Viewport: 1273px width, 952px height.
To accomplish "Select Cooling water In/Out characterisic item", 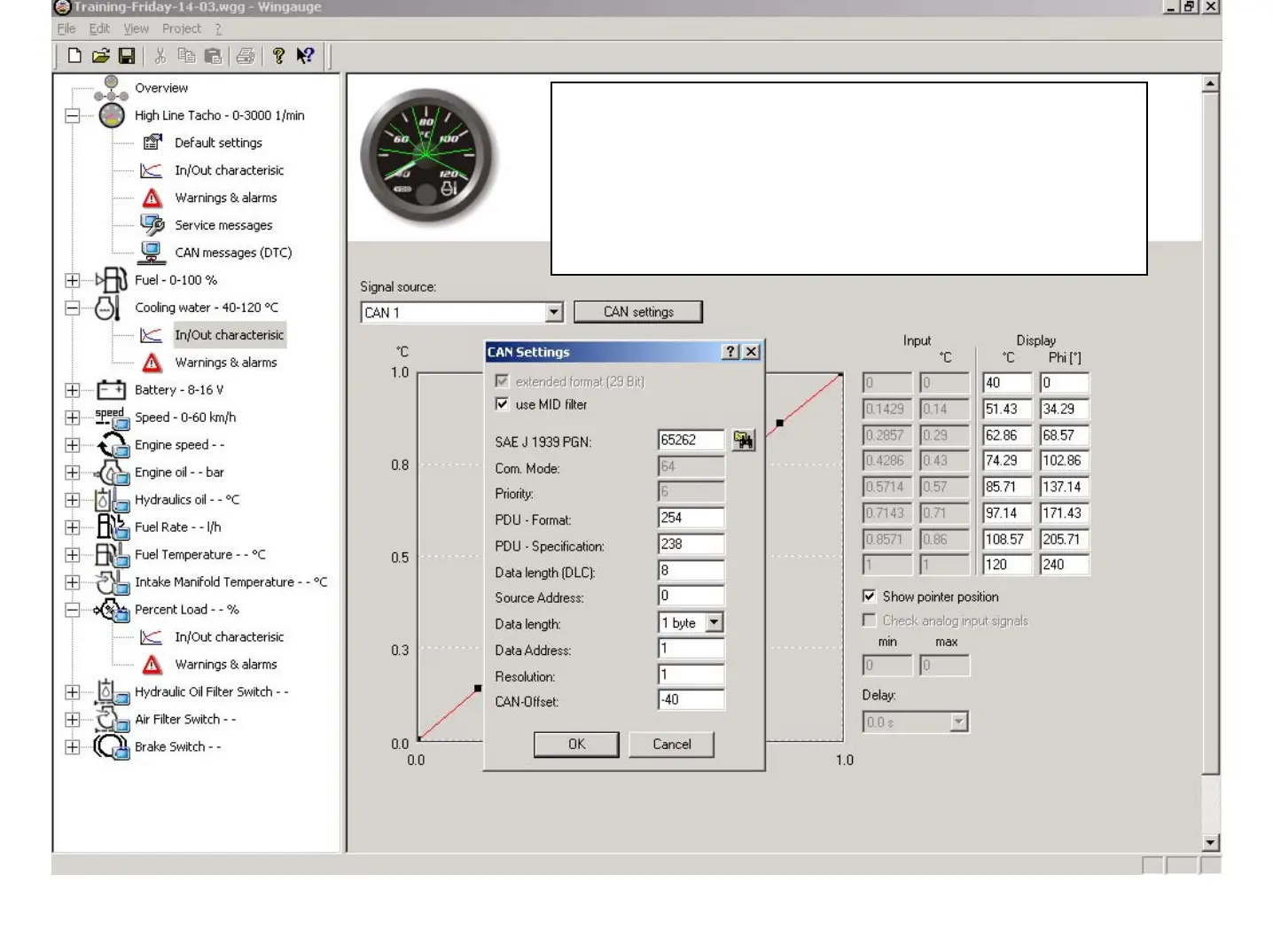I will click(x=229, y=335).
